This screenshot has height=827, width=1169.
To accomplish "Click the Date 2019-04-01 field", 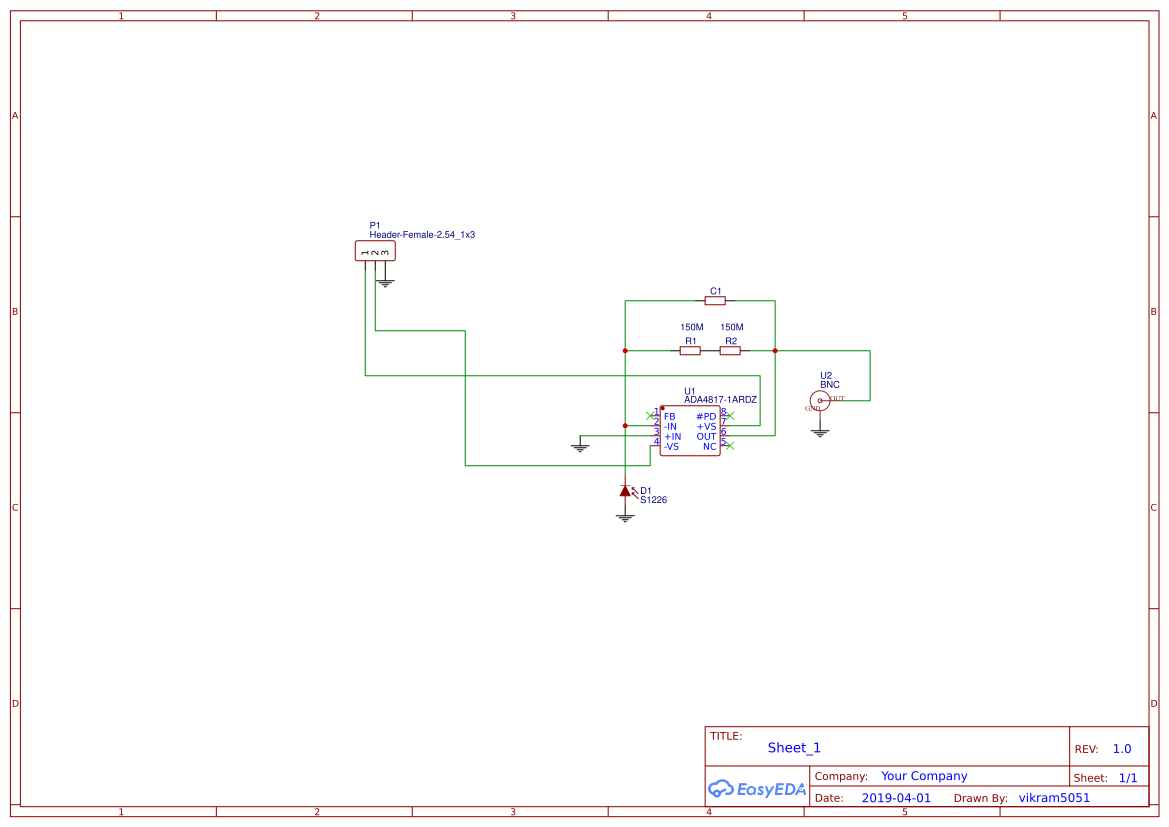I will [897, 797].
